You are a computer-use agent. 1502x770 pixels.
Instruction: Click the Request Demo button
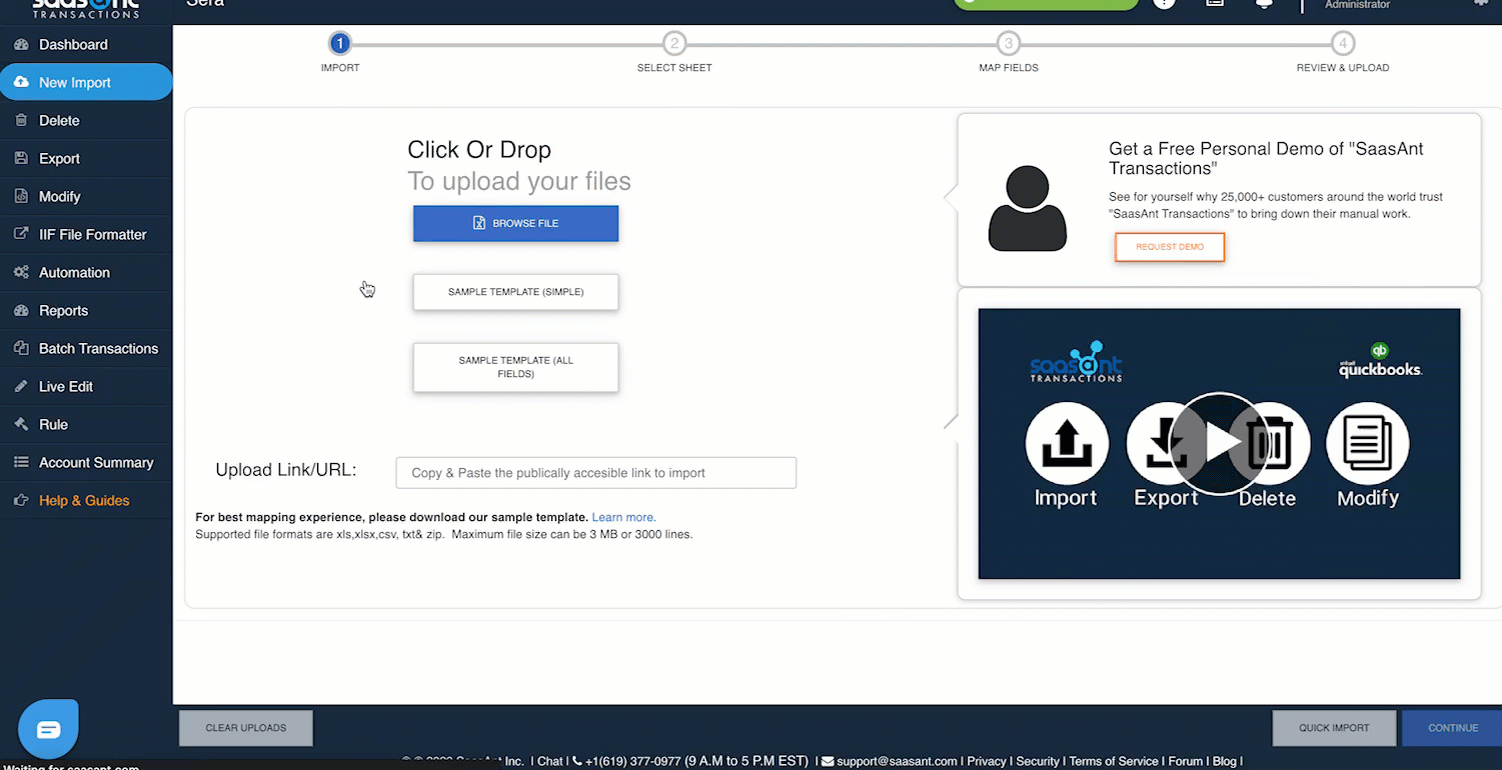point(1170,247)
